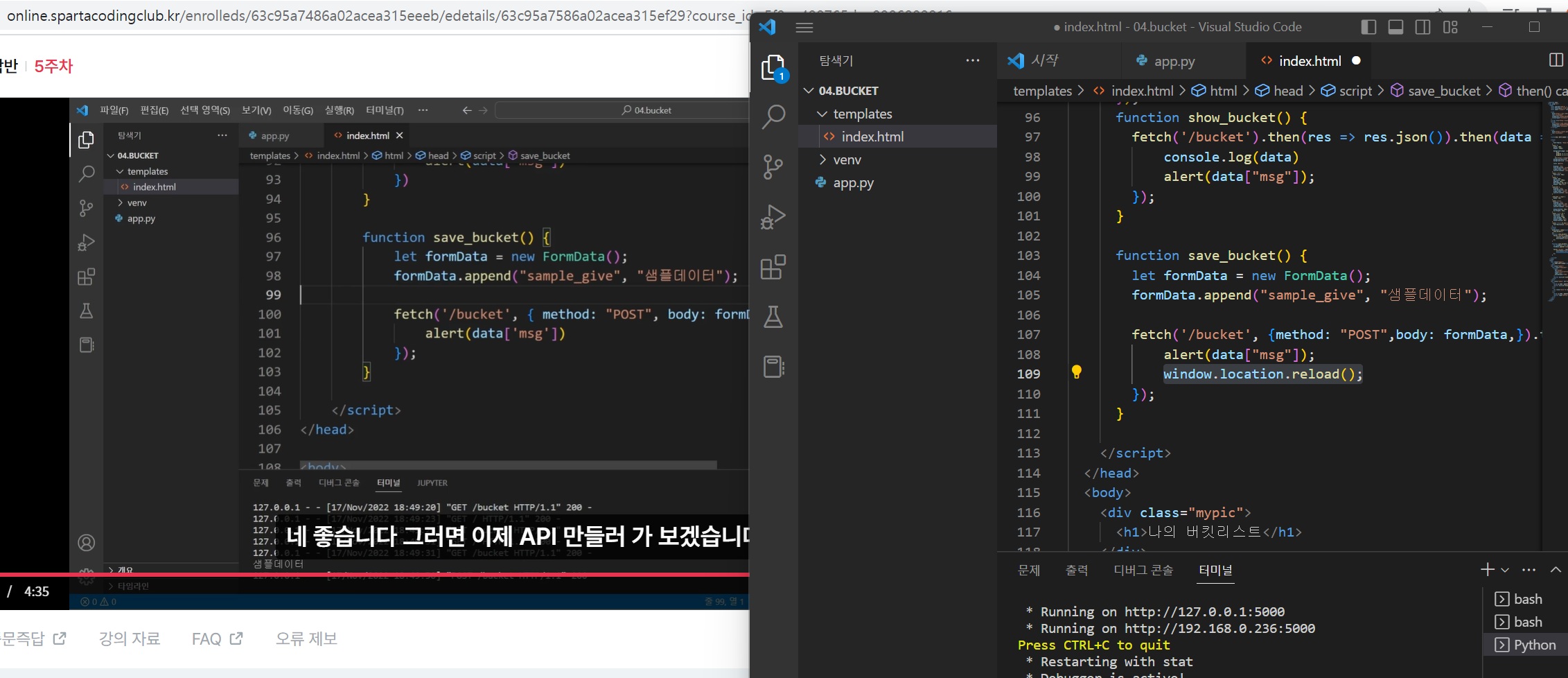
Task: Open hamburger application menu in VS Code title bar
Action: 804,28
